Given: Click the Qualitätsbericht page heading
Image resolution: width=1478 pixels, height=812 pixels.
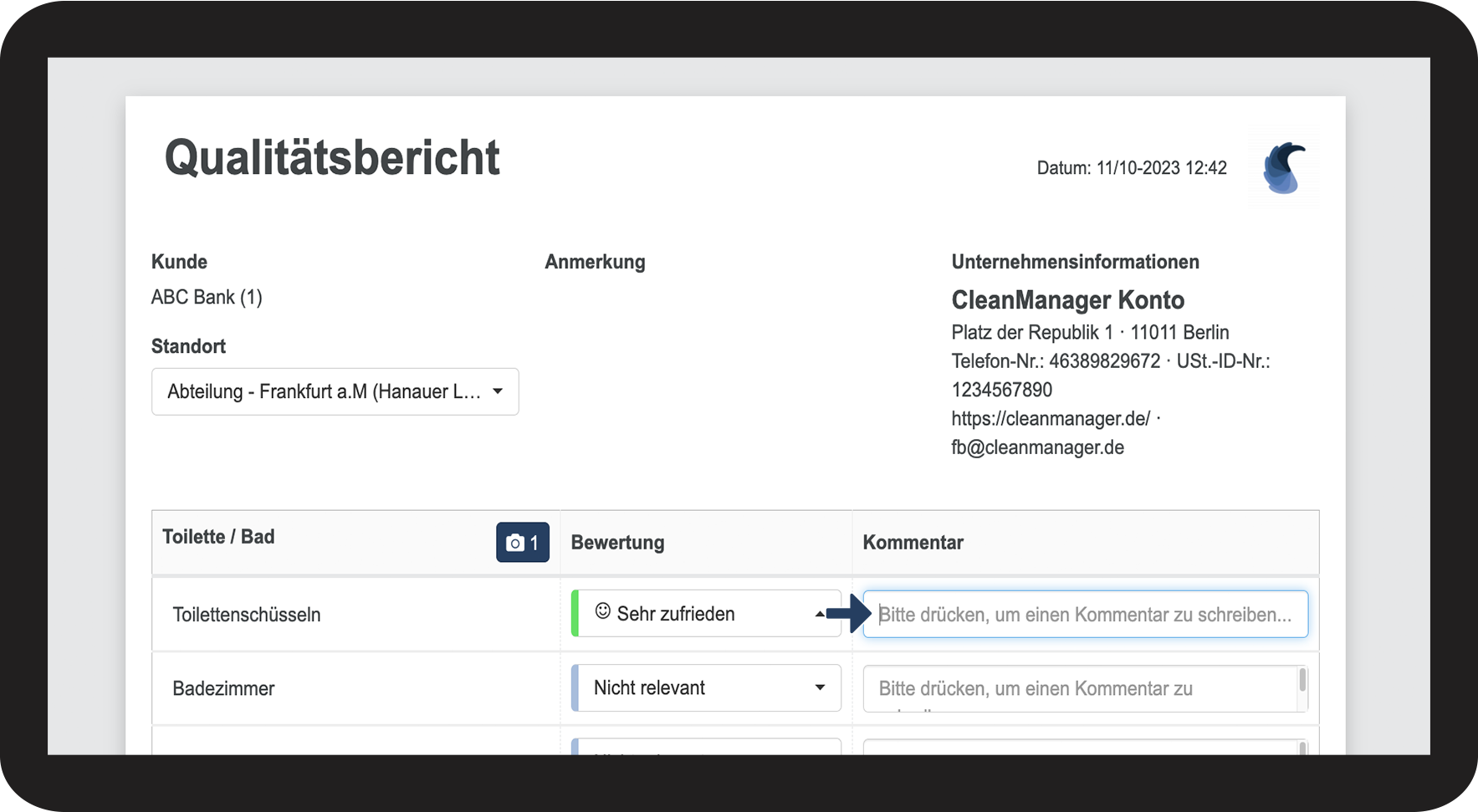Looking at the screenshot, I should click(x=332, y=158).
